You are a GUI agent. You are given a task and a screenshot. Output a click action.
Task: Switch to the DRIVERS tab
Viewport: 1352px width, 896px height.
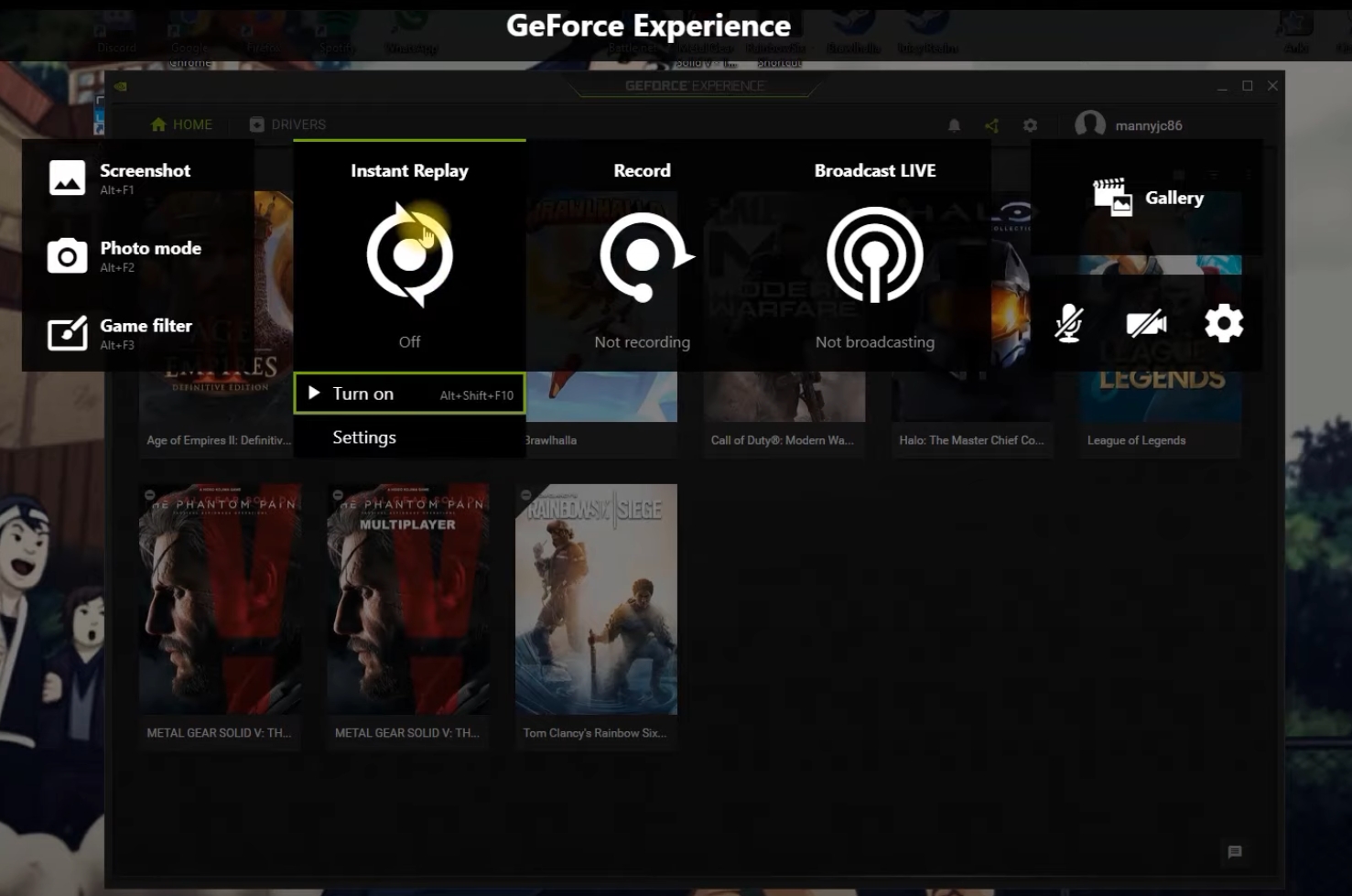[x=287, y=124]
